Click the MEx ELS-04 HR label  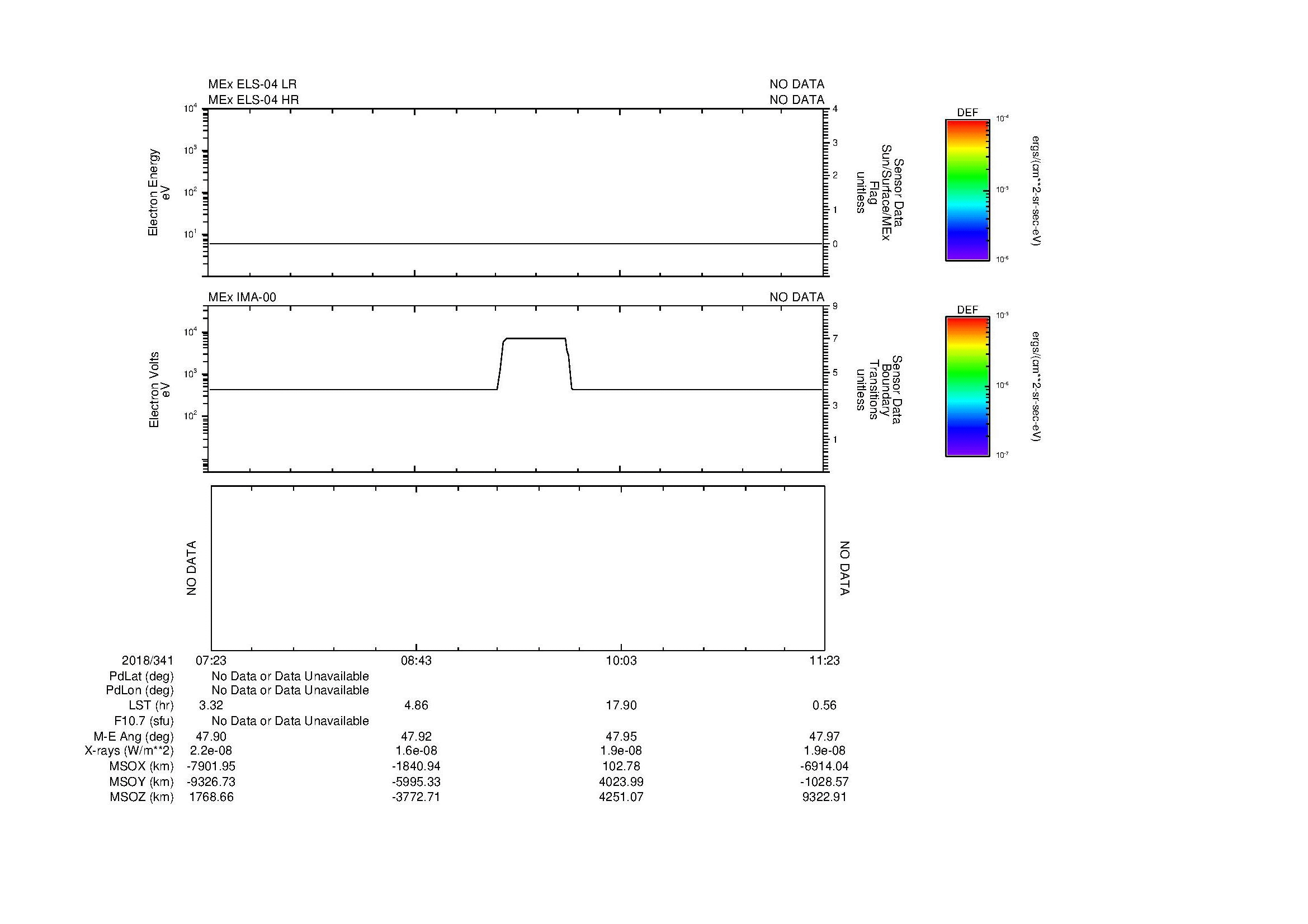(x=253, y=99)
